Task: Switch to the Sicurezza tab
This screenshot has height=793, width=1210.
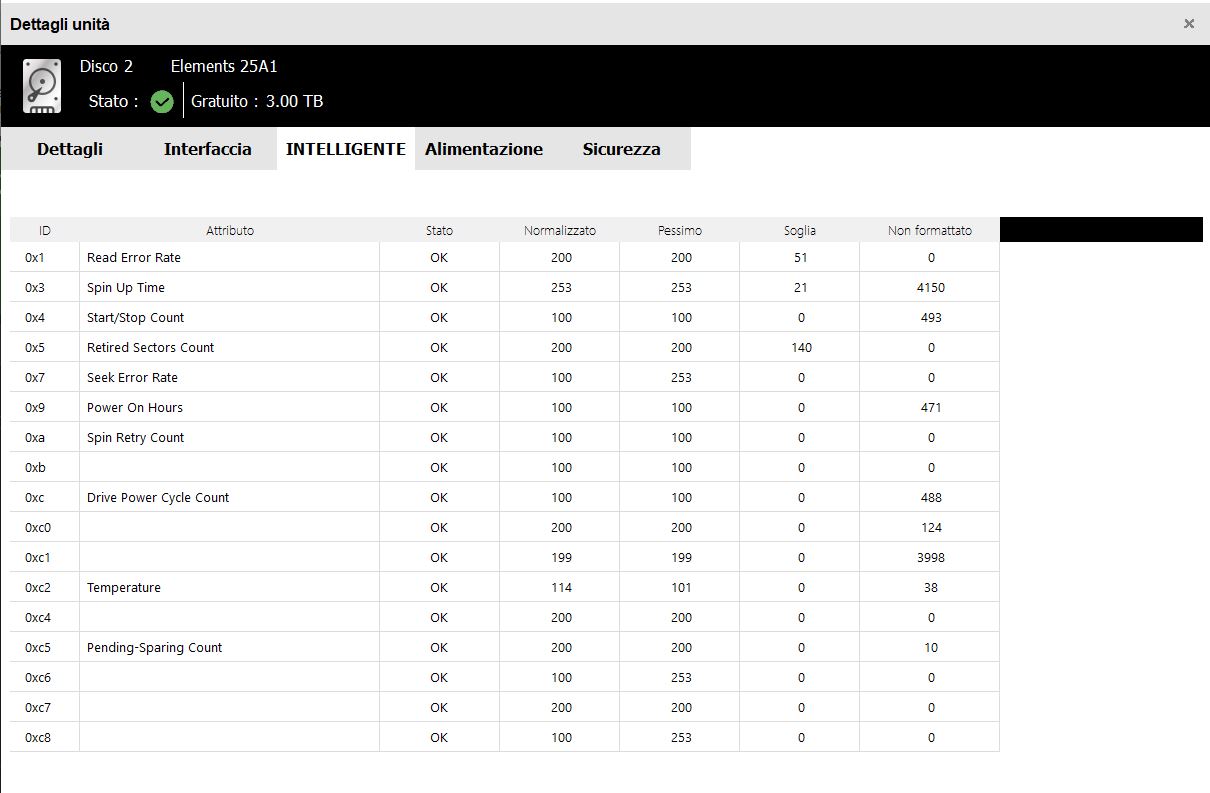Action: (622, 149)
